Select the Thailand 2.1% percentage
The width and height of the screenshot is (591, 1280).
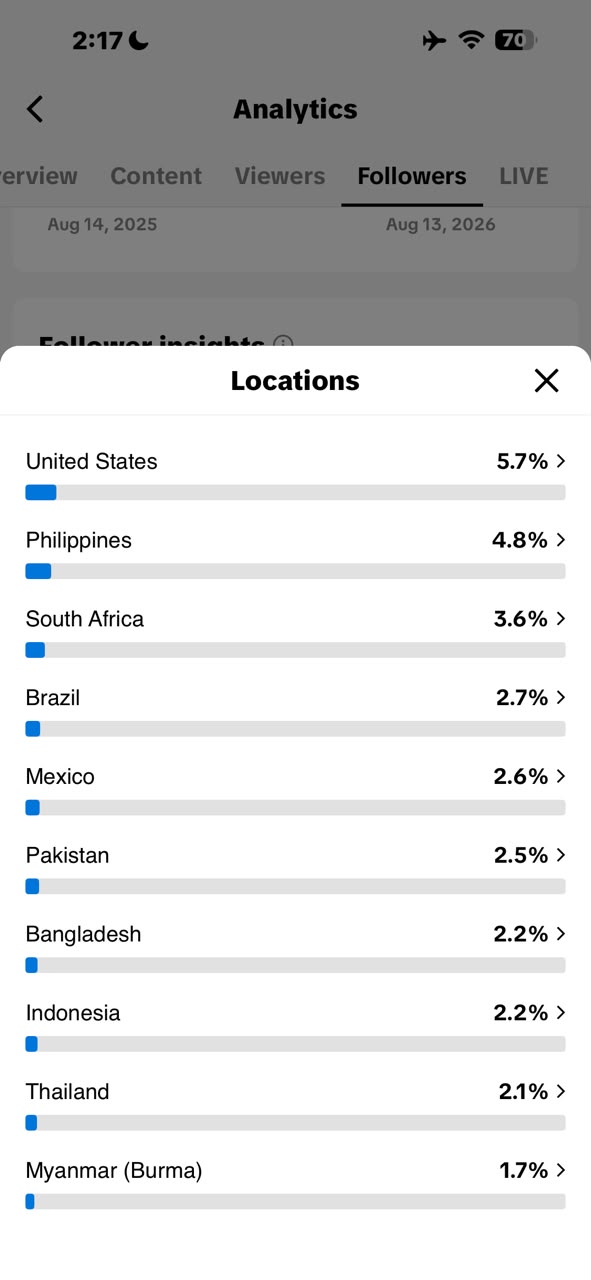[523, 1091]
